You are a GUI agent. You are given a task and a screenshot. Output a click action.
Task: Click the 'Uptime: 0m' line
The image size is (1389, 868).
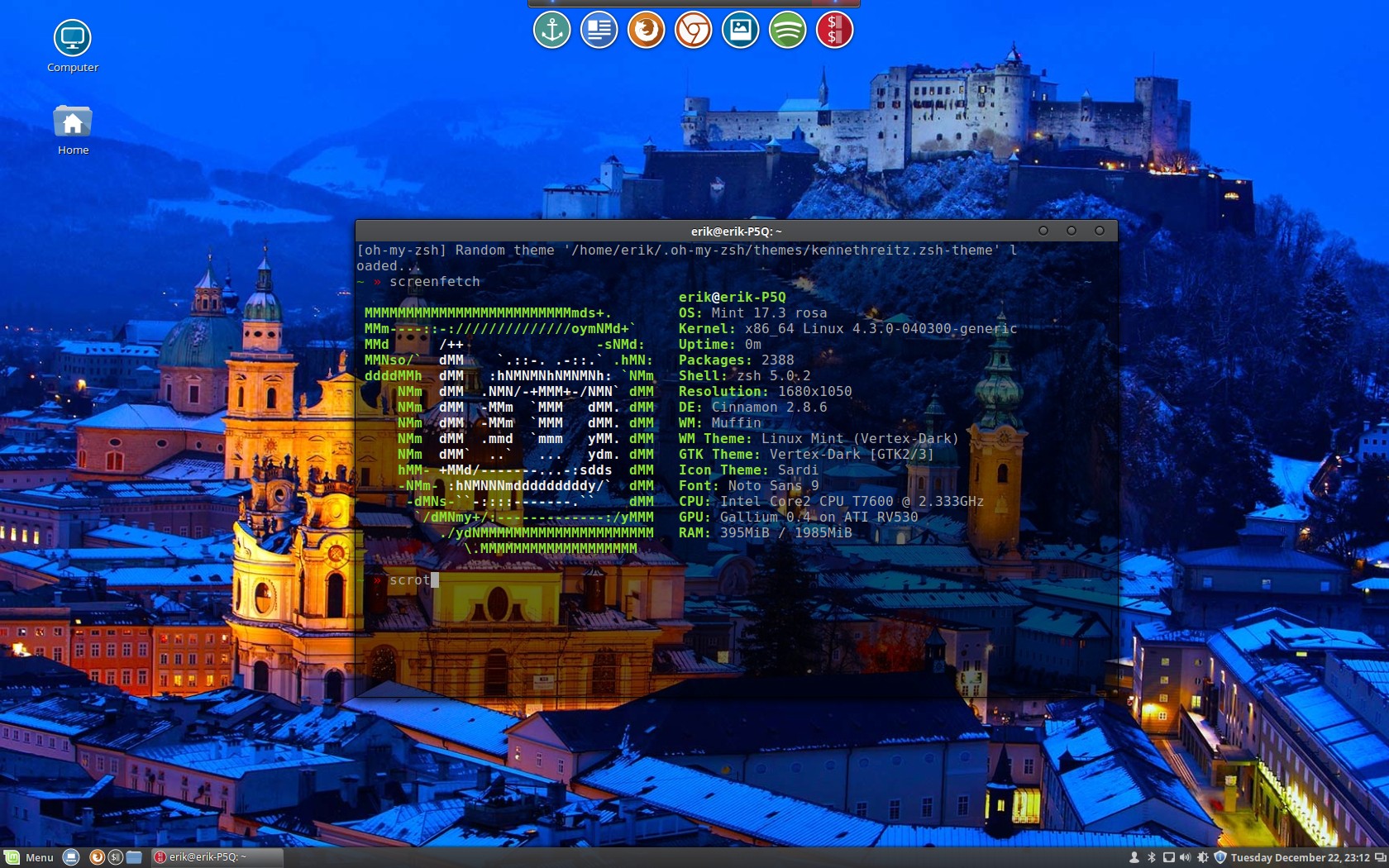(x=720, y=345)
